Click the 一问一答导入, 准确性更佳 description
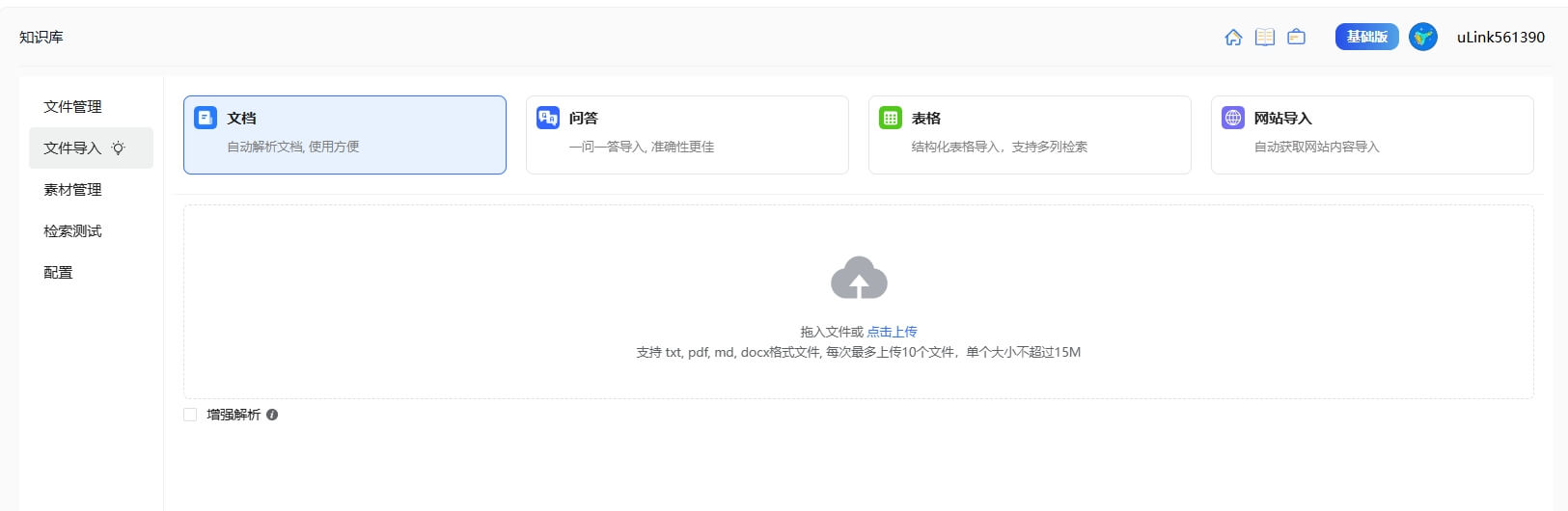Image resolution: width=1568 pixels, height=511 pixels. [x=642, y=147]
